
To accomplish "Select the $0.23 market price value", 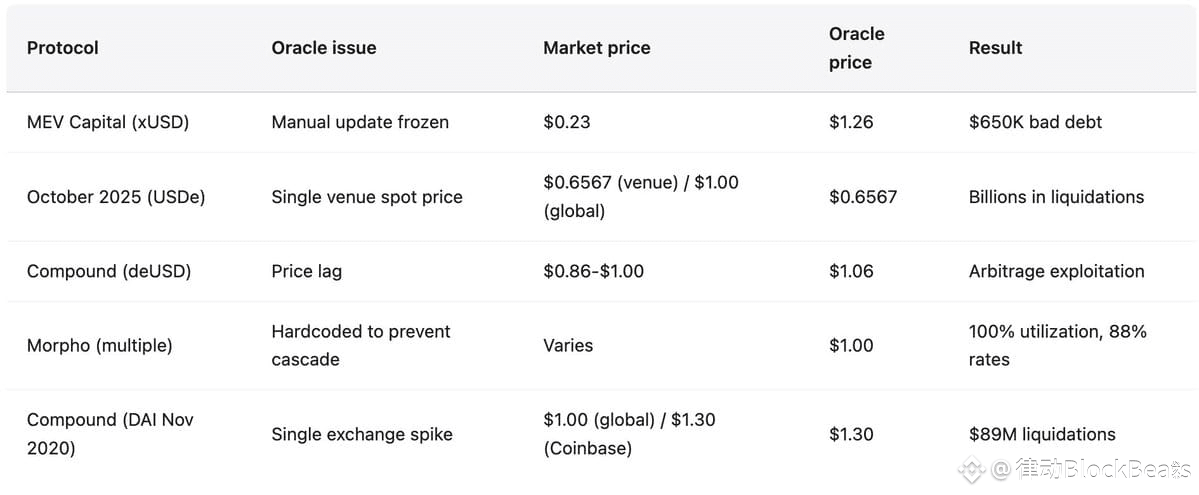I will pyautogui.click(x=566, y=122).
